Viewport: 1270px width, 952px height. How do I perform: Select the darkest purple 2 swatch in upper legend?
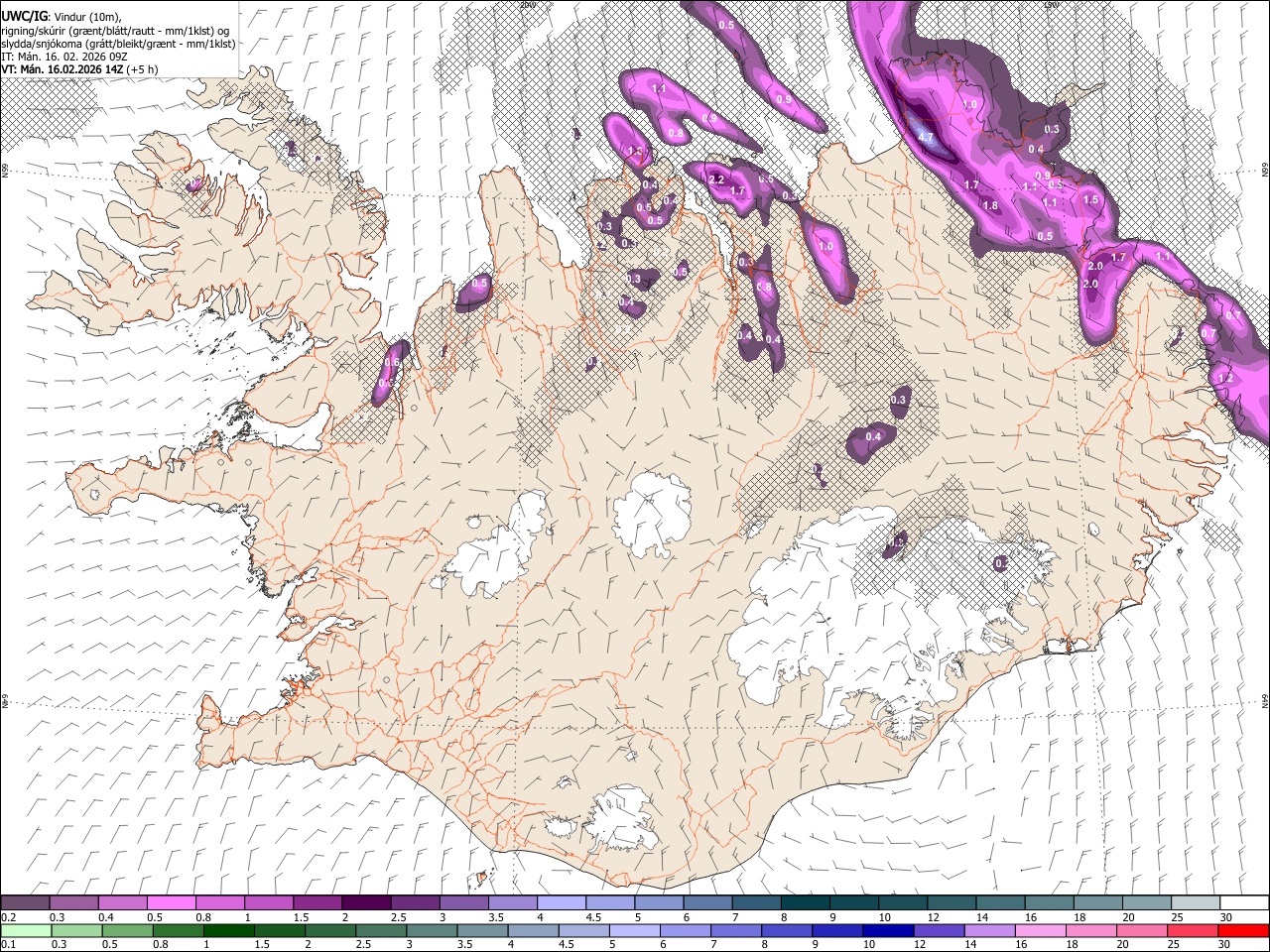click(365, 903)
